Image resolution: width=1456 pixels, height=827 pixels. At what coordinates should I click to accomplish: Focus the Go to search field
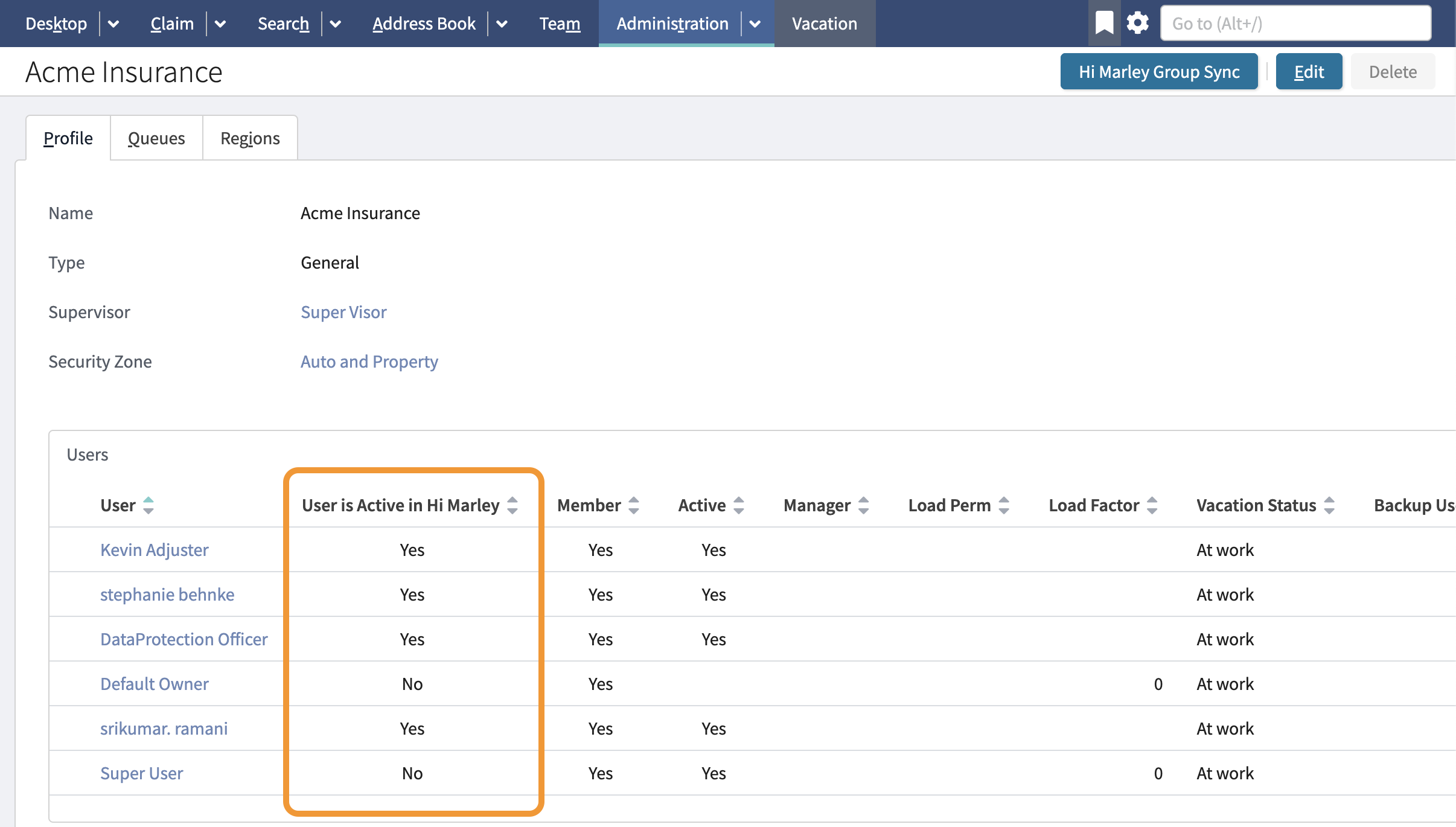(x=1295, y=24)
